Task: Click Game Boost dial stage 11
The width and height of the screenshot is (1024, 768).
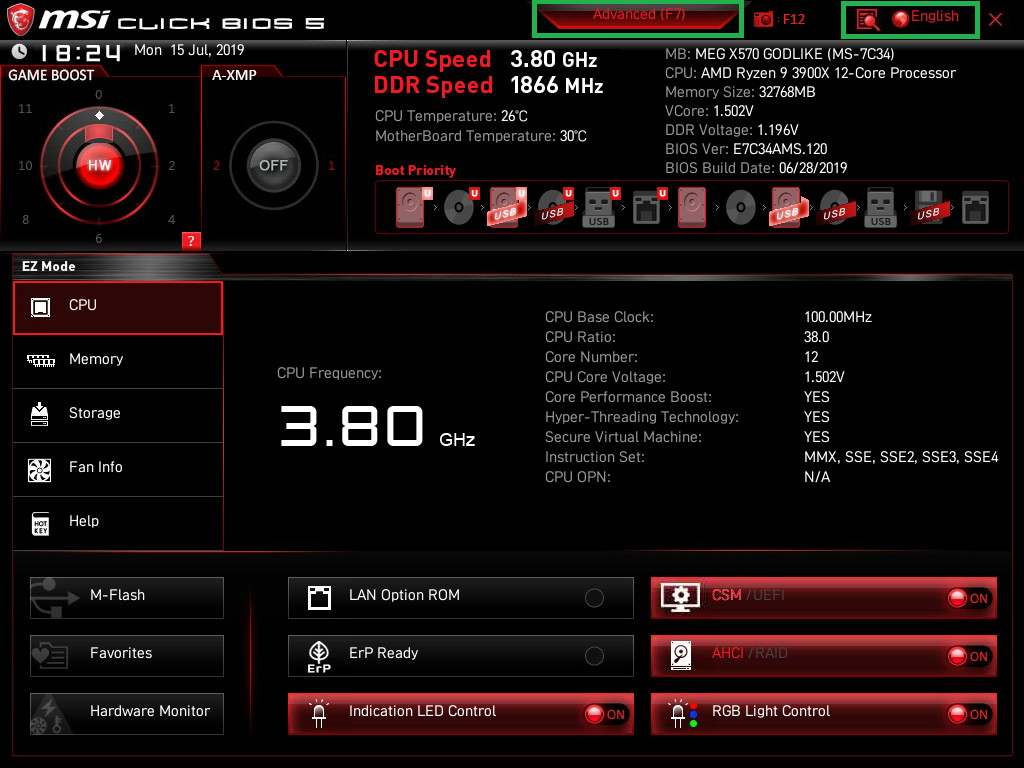Action: point(25,108)
